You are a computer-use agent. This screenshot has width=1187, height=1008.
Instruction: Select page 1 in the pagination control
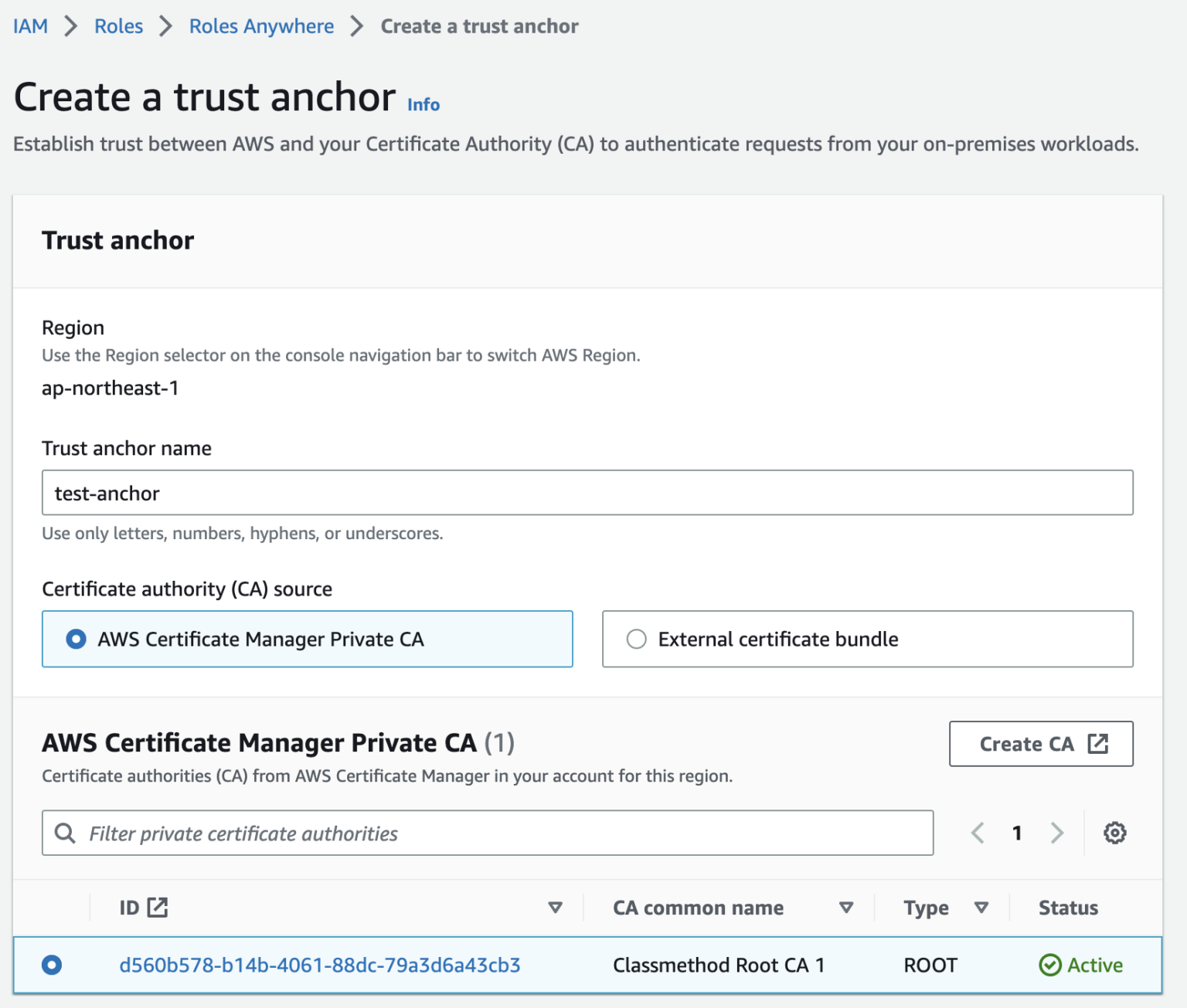tap(1017, 833)
